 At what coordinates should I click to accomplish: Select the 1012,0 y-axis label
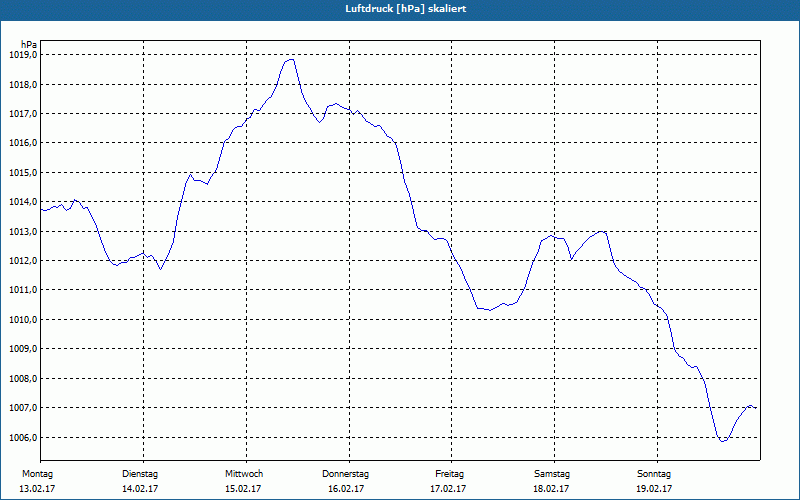coord(23,261)
